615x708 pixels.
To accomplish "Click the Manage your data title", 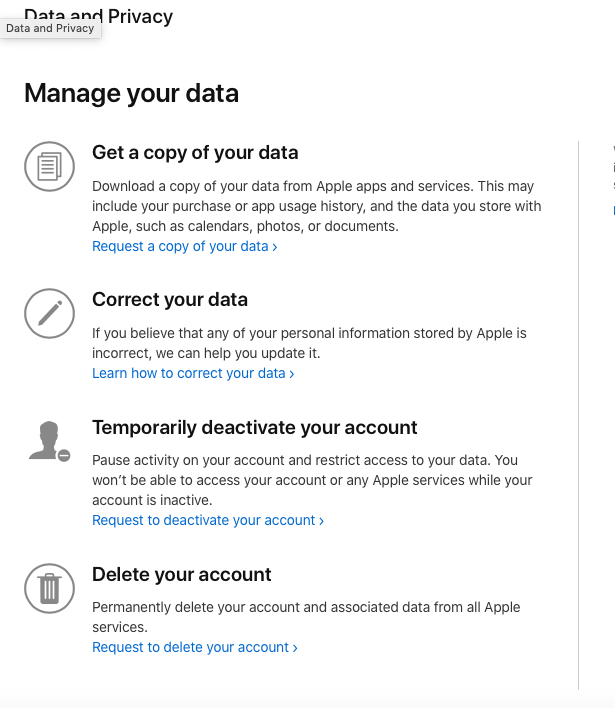I will click(131, 94).
